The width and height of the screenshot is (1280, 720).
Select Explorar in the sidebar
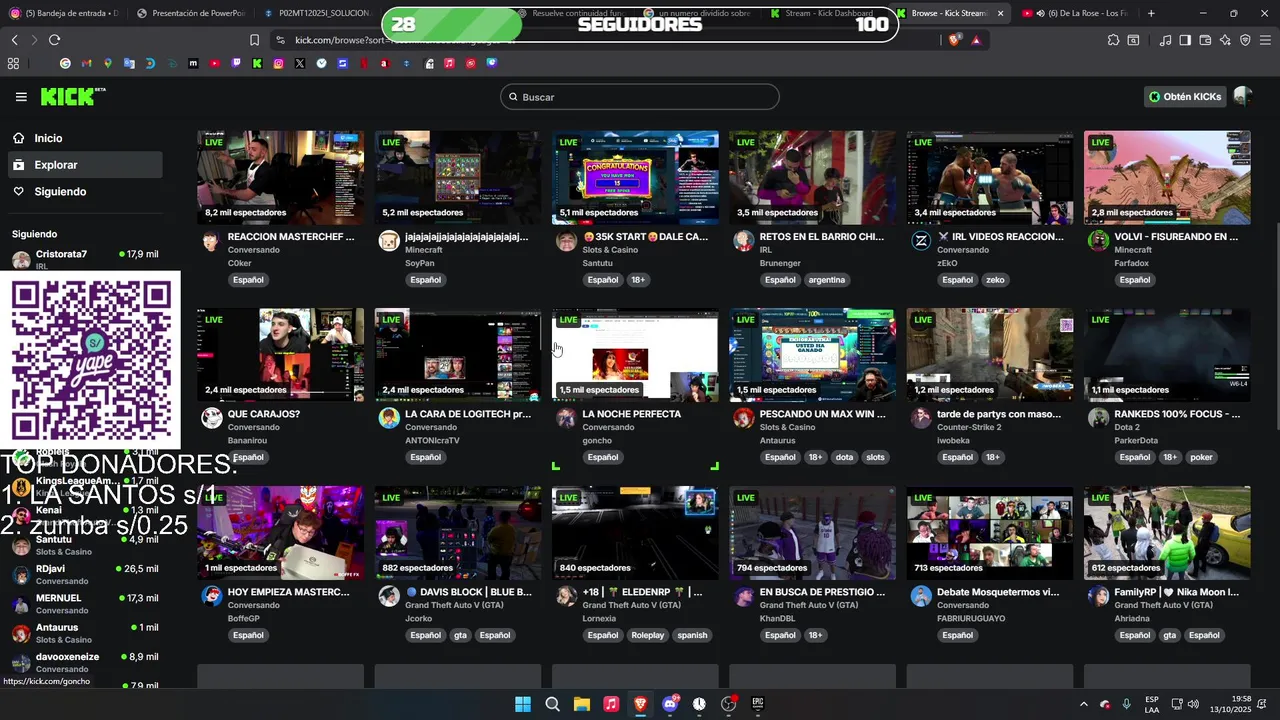tap(85, 165)
